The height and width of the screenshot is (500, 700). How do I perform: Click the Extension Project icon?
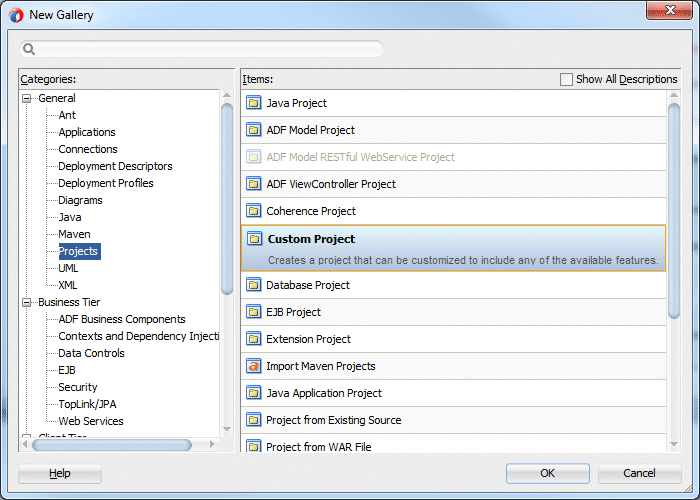(x=254, y=339)
